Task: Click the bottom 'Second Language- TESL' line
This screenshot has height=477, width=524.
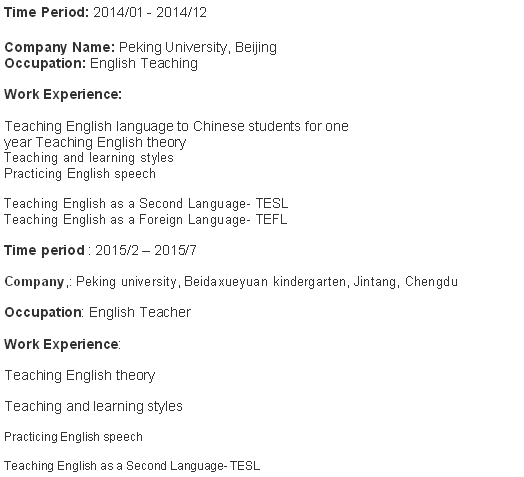Action: pyautogui.click(x=132, y=466)
